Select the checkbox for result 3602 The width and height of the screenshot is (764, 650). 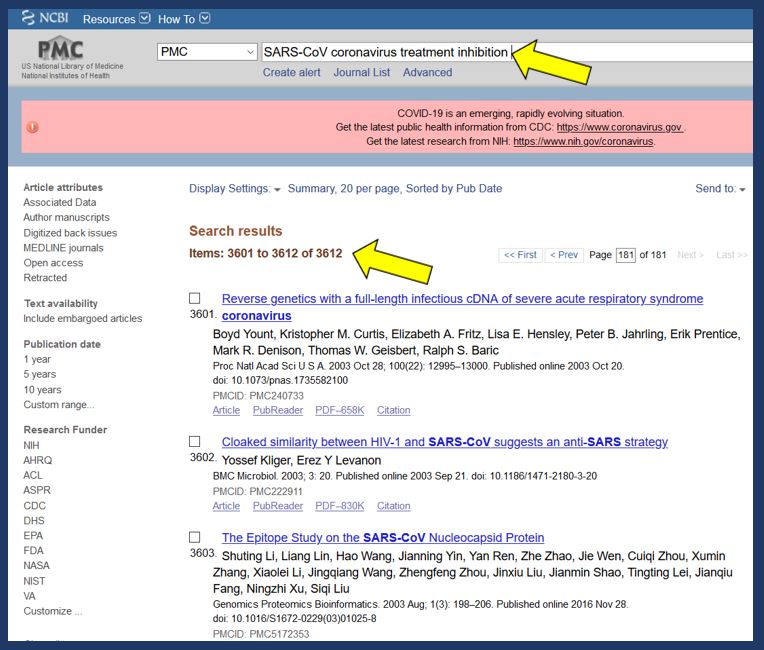(x=195, y=442)
